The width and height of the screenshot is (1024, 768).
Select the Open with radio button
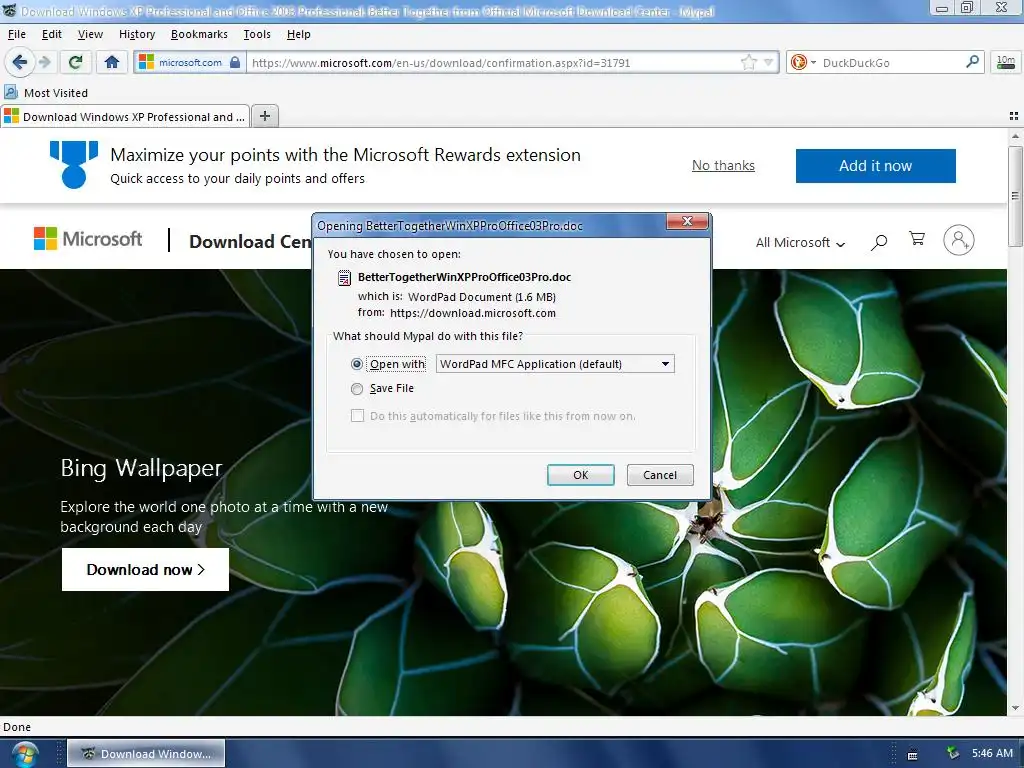click(x=357, y=364)
